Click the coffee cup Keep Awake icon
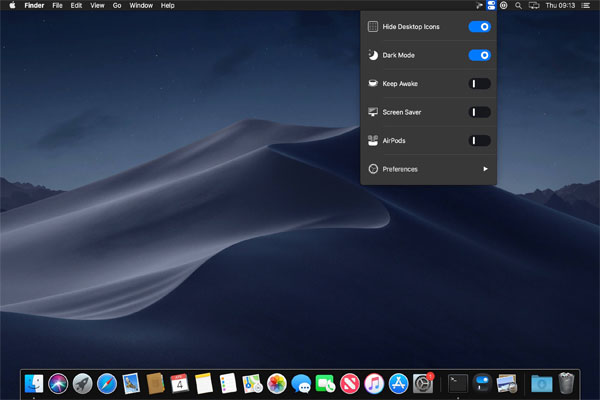The image size is (600, 400). [x=372, y=84]
